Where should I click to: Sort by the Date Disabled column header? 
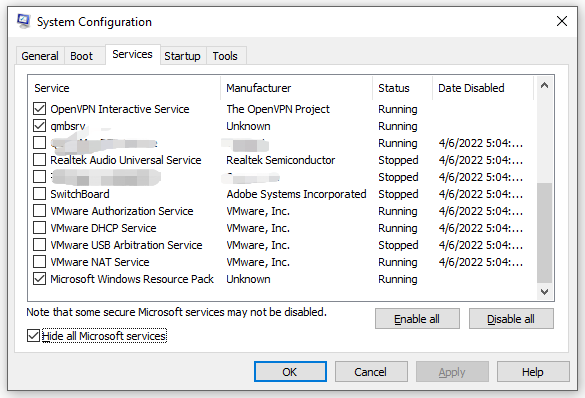click(483, 88)
